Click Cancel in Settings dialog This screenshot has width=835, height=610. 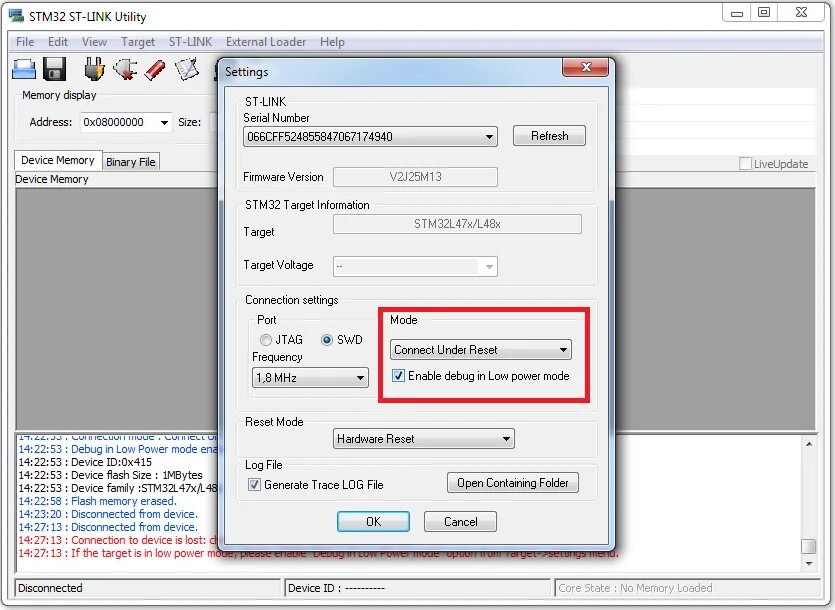[x=461, y=522]
